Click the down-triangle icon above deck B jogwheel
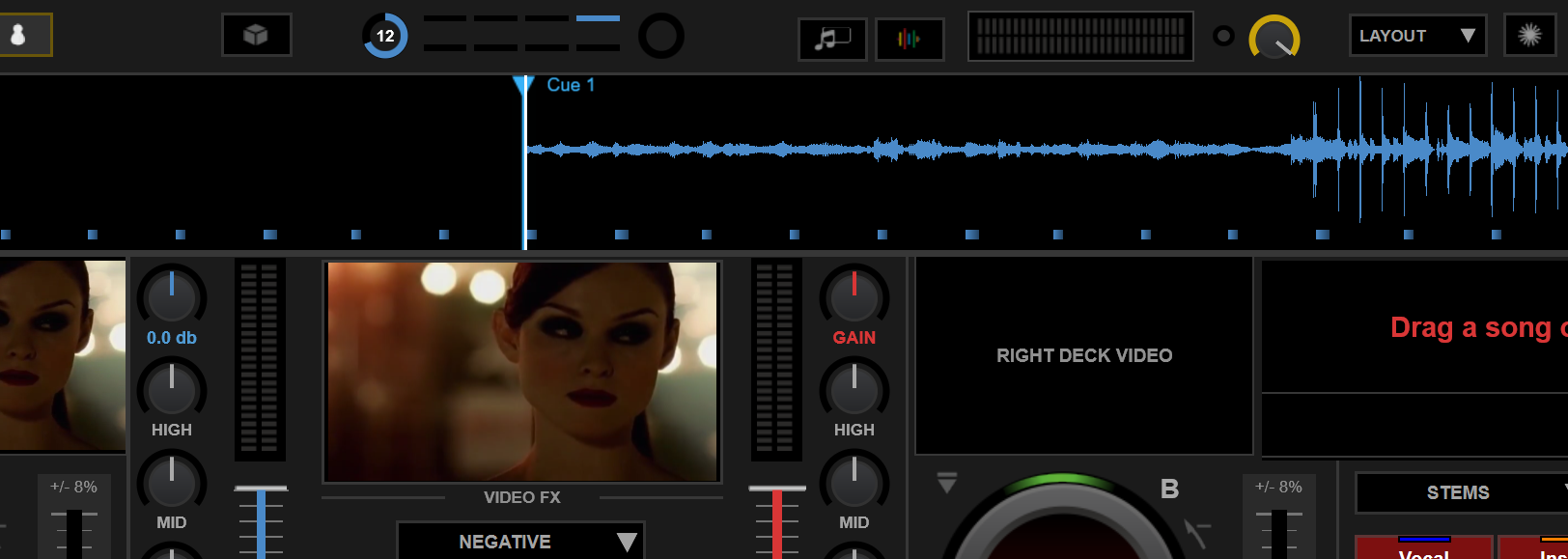This screenshot has height=559, width=1568. click(947, 482)
